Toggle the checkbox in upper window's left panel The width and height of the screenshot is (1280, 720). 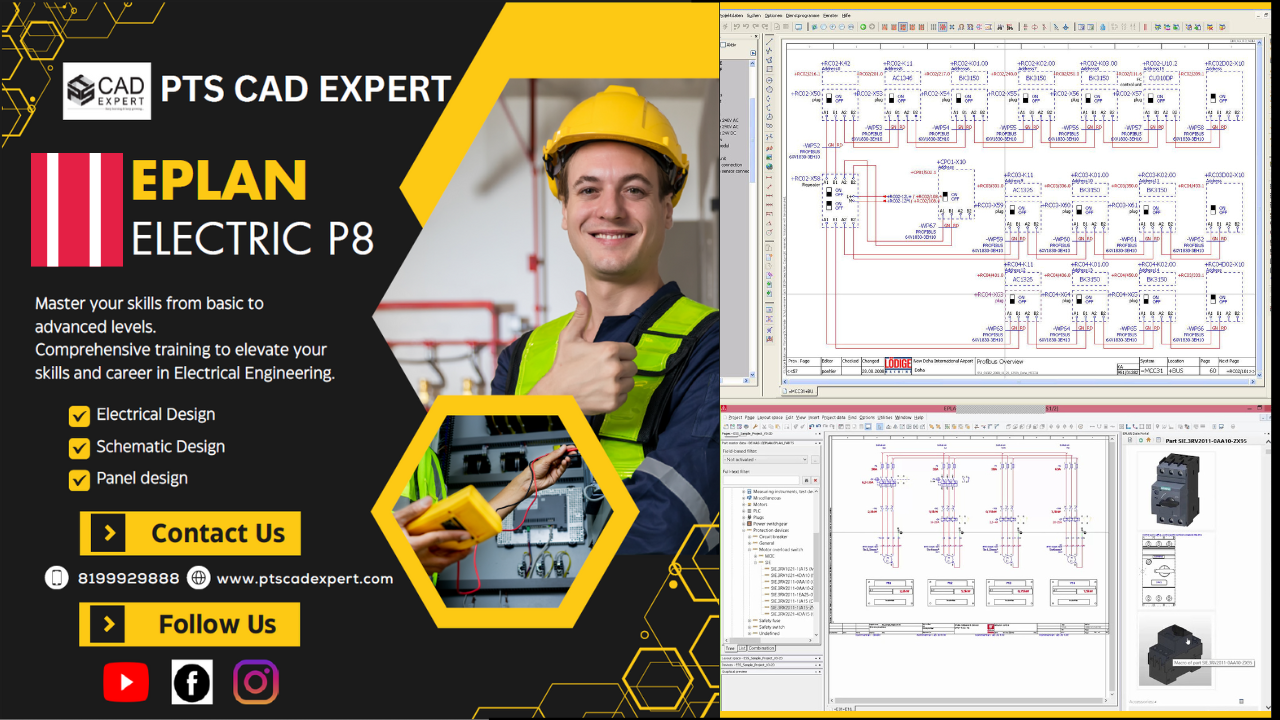pos(723,45)
